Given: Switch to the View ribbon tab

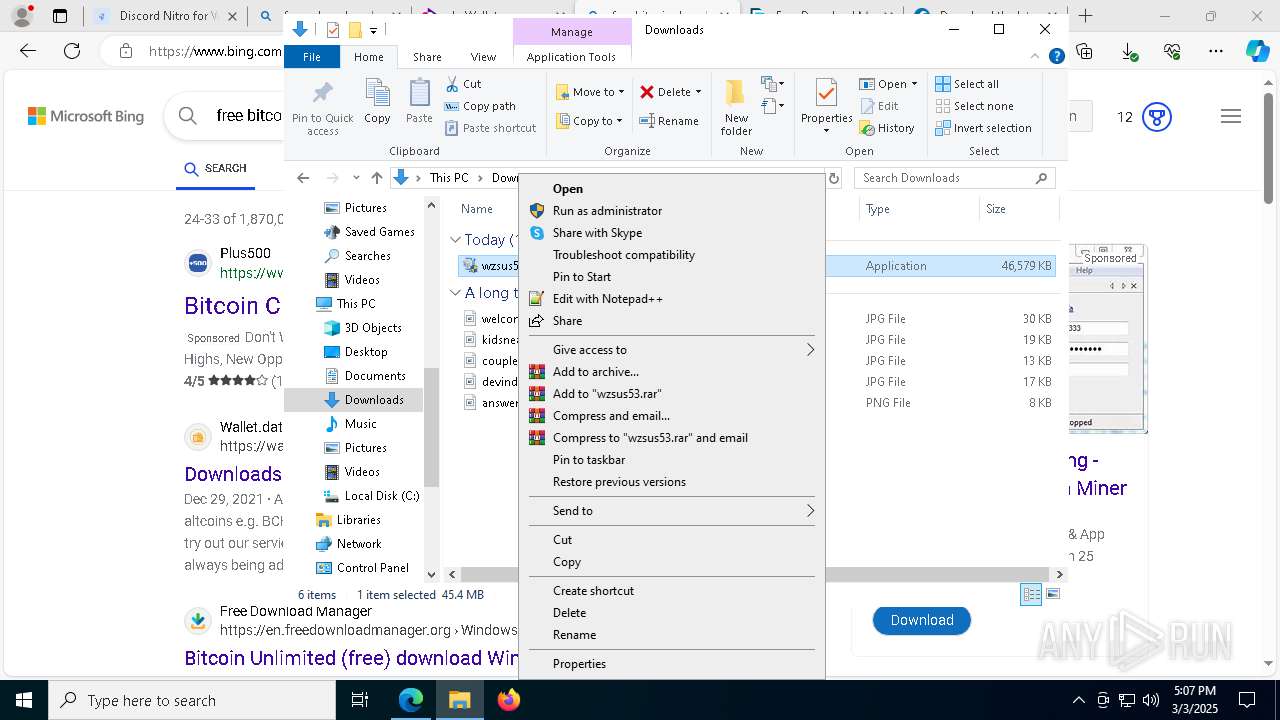Looking at the screenshot, I should pyautogui.click(x=483, y=57).
